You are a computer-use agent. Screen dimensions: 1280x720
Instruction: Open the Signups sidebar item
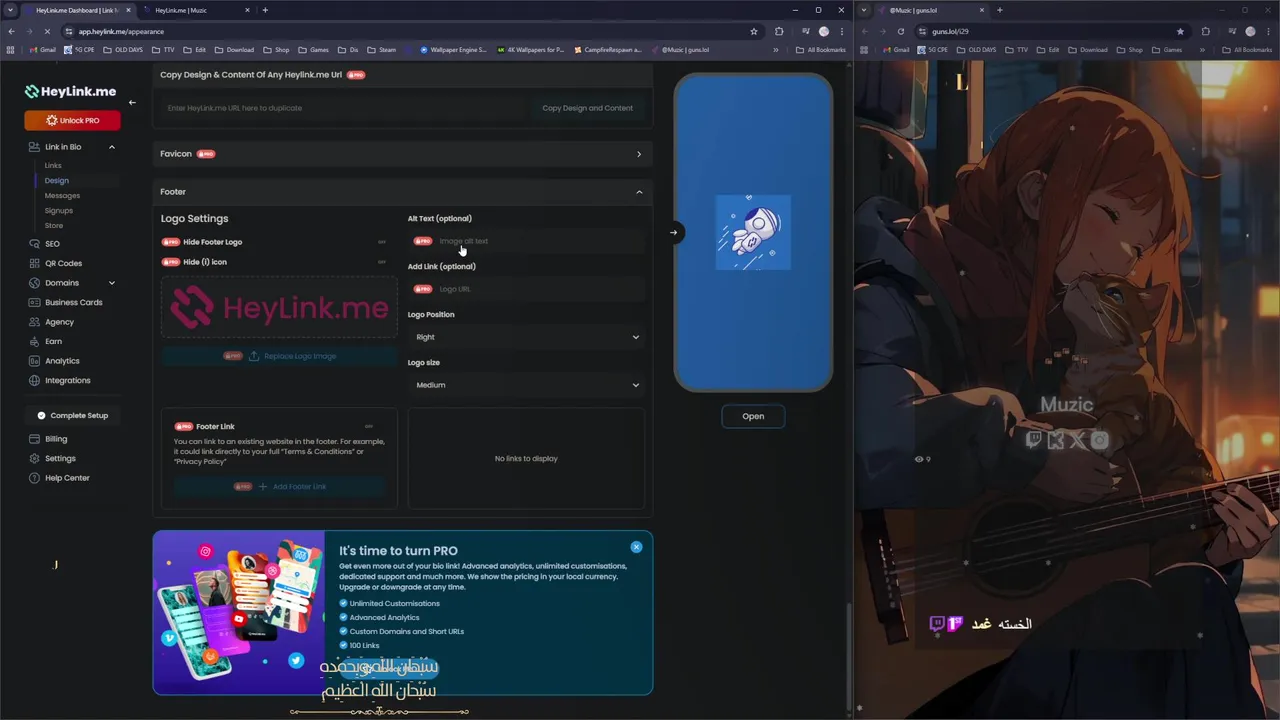coord(58,210)
